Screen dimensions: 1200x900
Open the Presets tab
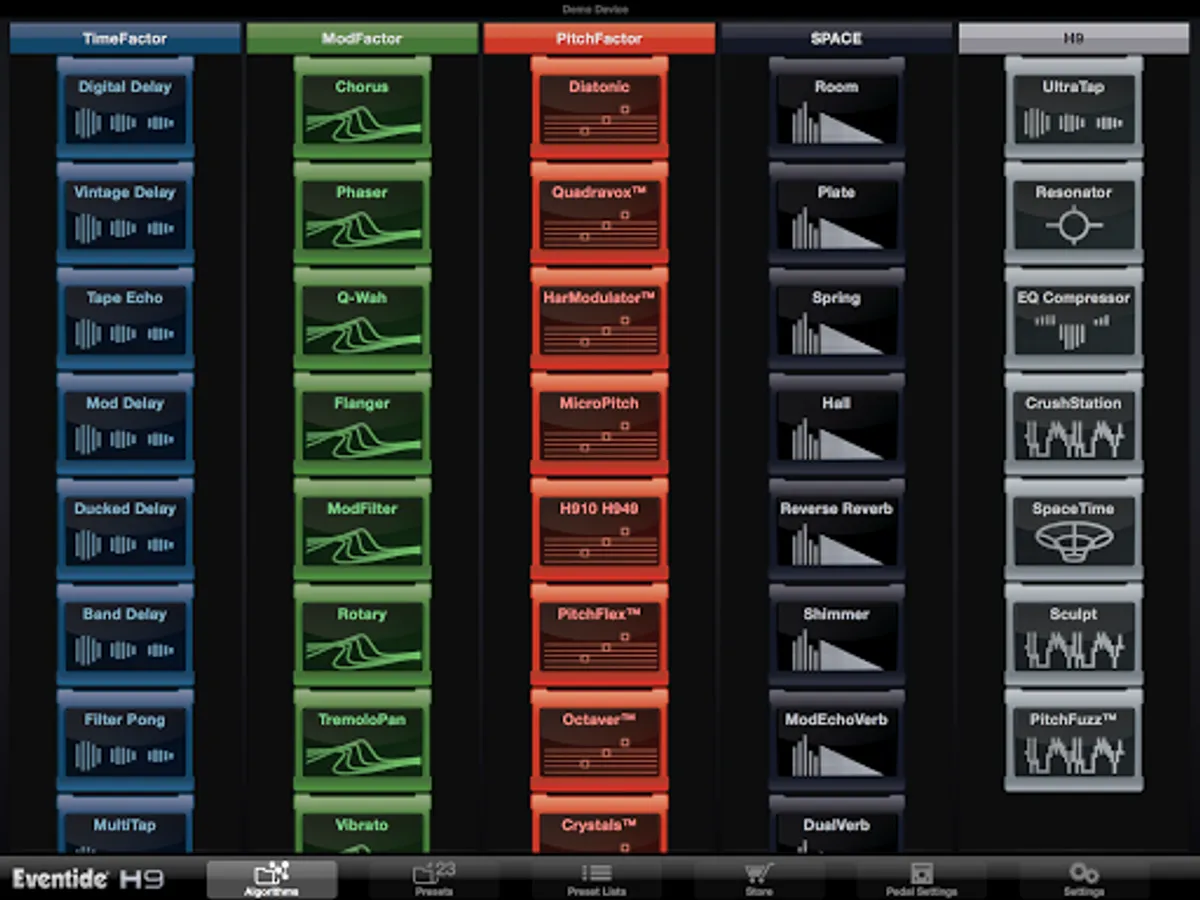point(433,878)
